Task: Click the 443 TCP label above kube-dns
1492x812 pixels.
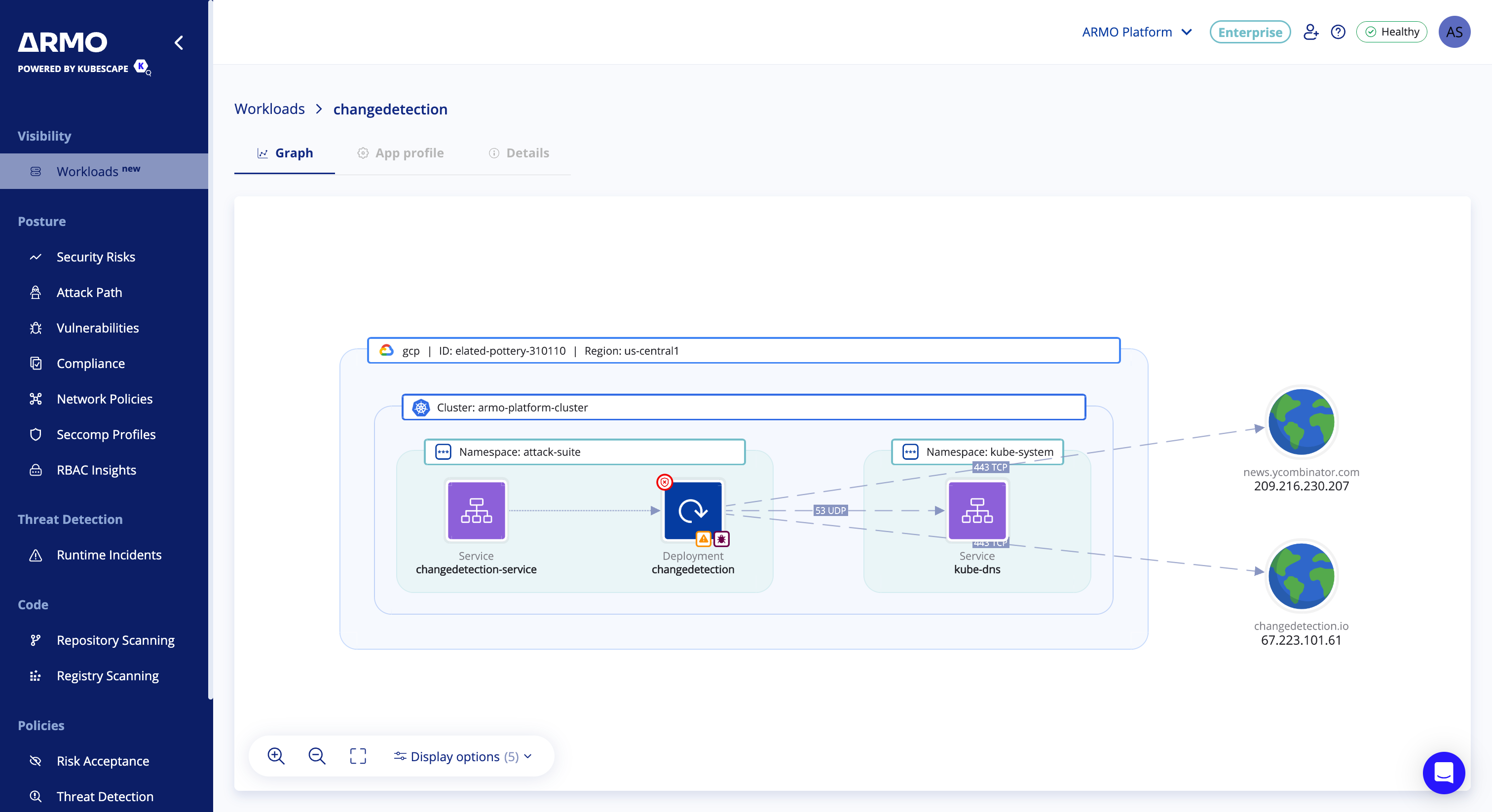Action: click(x=990, y=467)
